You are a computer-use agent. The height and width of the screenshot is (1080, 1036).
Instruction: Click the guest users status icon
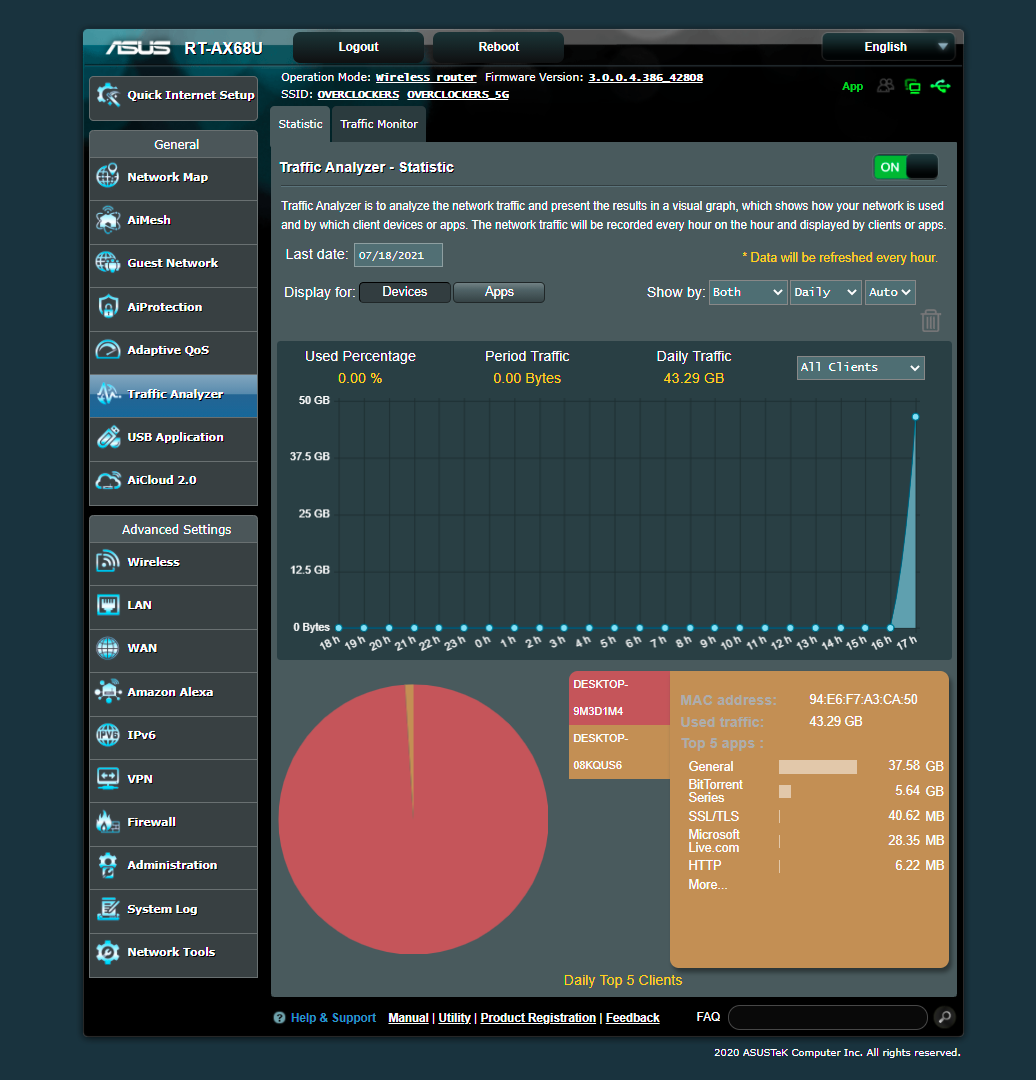pyautogui.click(x=886, y=86)
